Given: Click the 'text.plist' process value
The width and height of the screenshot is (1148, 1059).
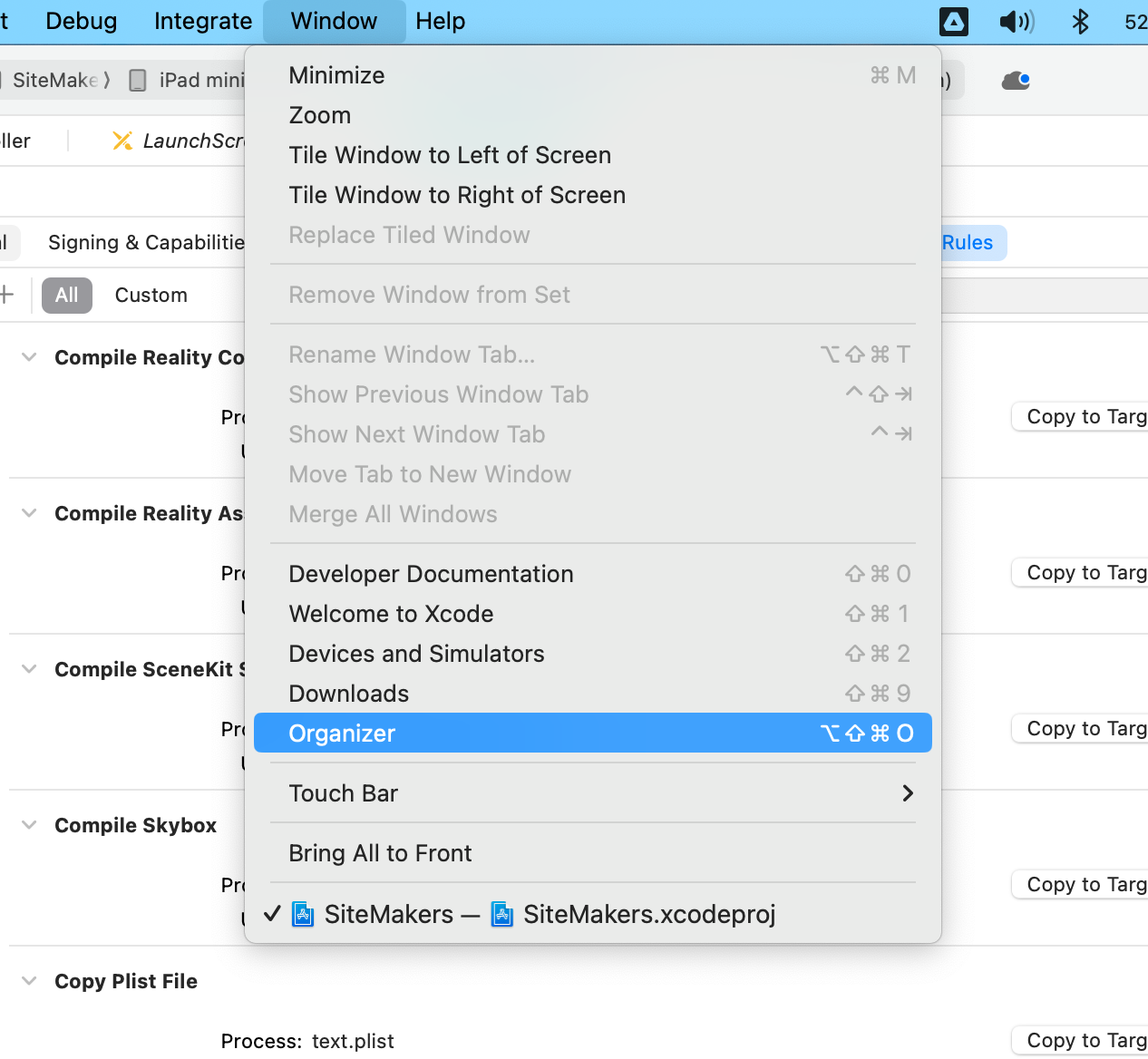Looking at the screenshot, I should 353,1041.
